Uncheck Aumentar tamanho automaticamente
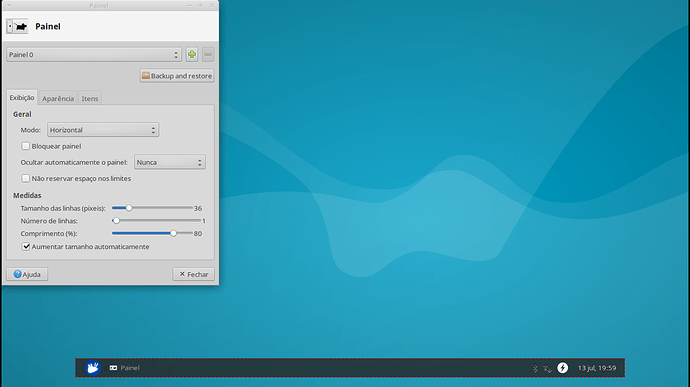 26,247
